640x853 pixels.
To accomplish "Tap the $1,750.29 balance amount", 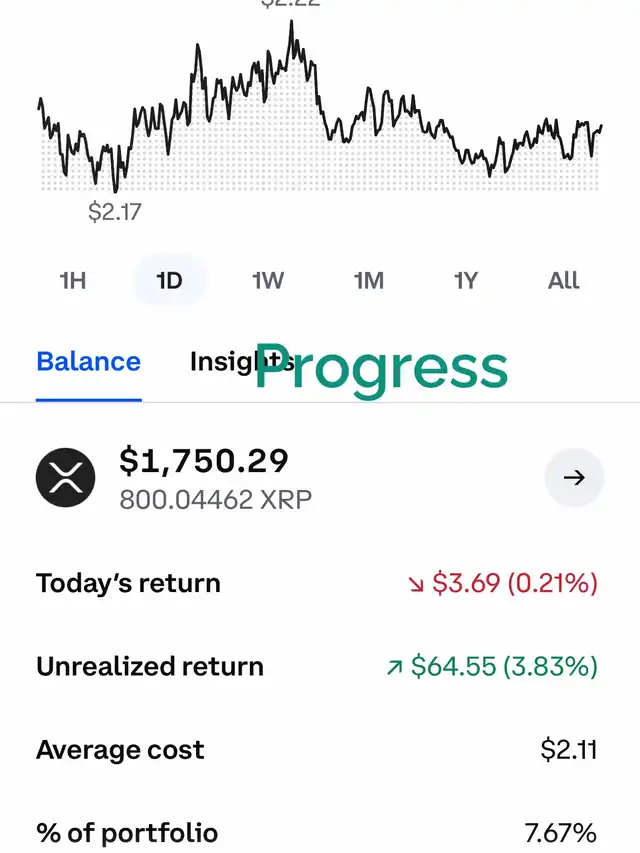I will point(204,461).
